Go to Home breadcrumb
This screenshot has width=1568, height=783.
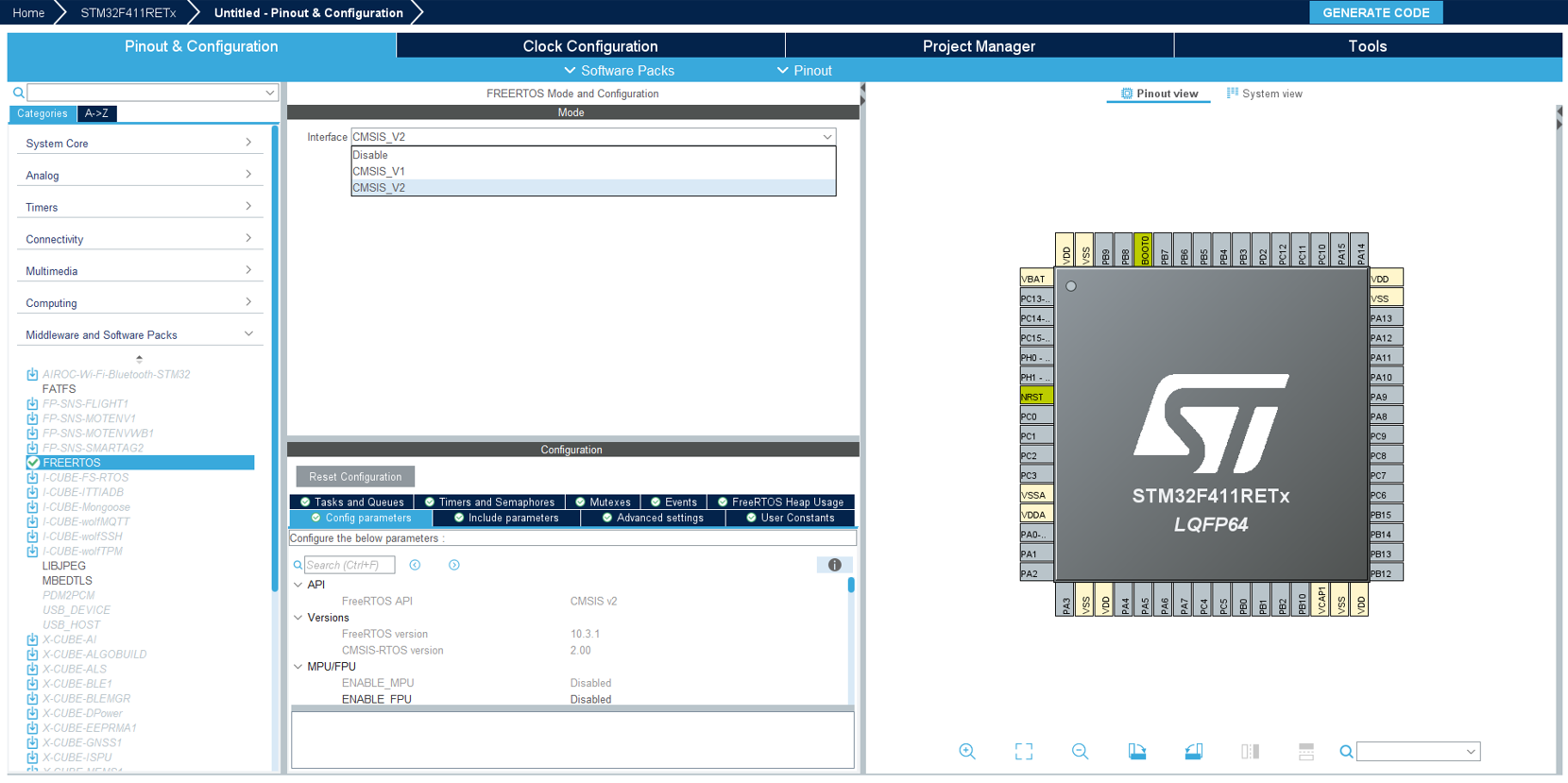28,12
